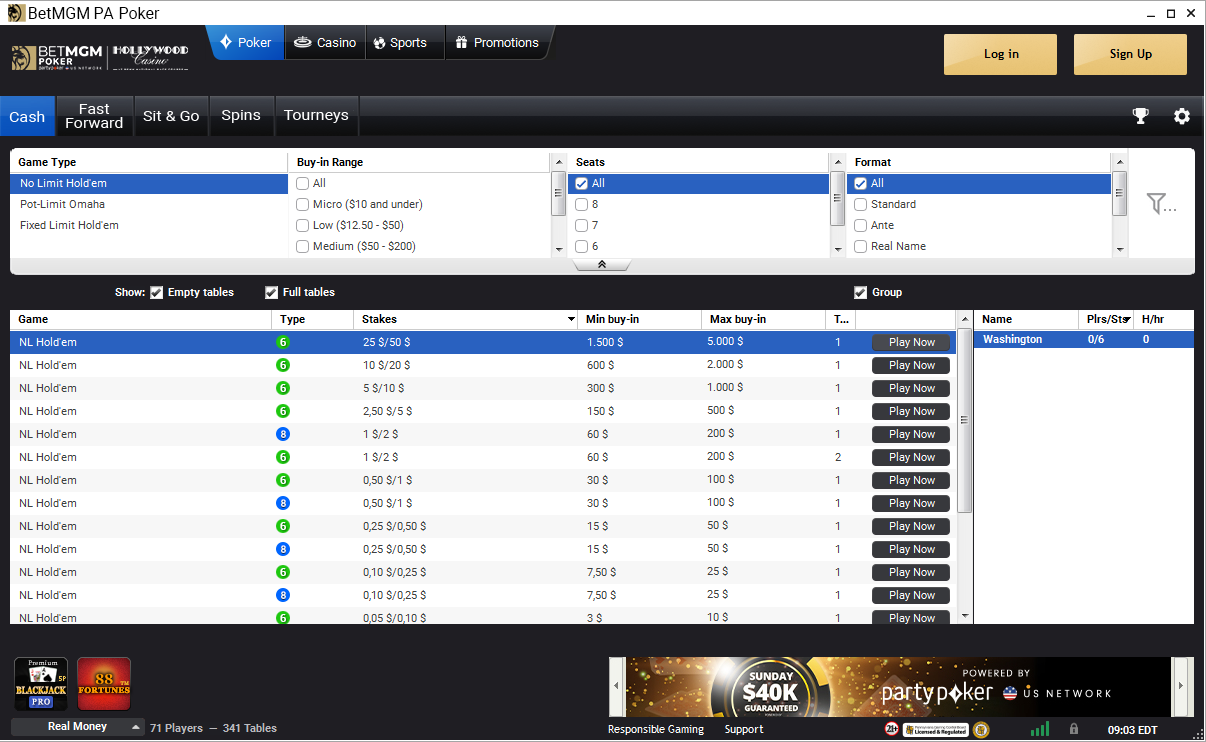Click green 6-seat icon in 2,50 $/5 $ row
Screen dimensions: 1206x742
pyautogui.click(x=283, y=411)
